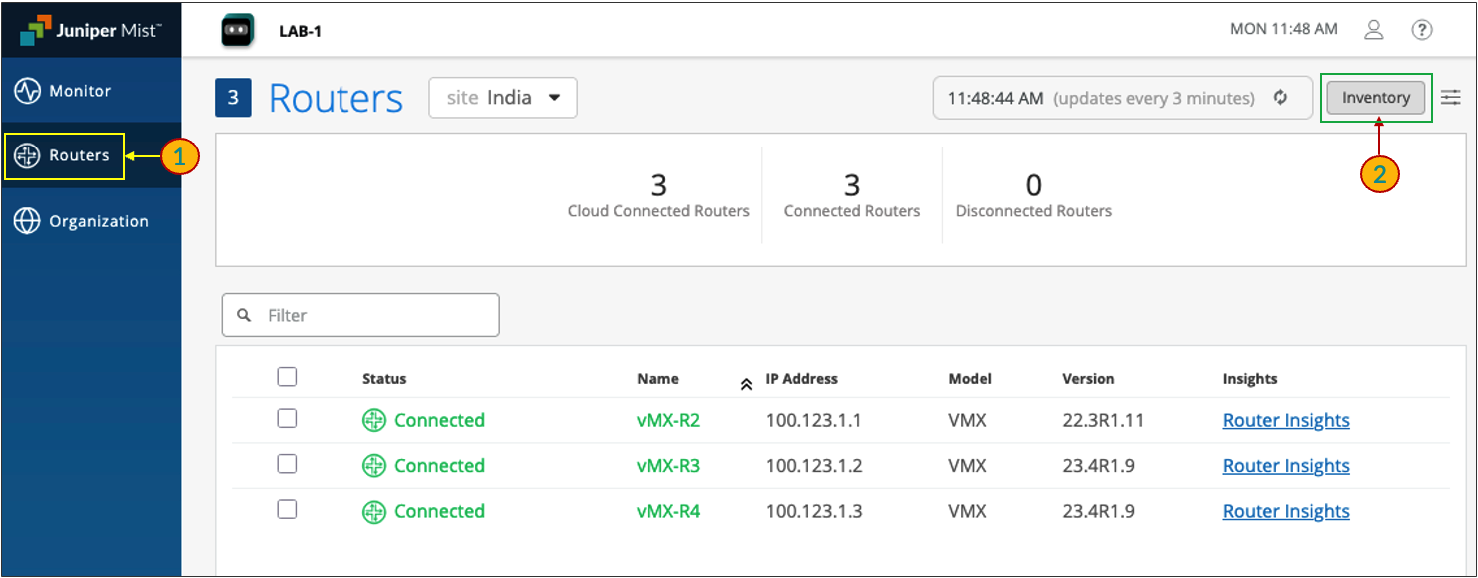Tick the checkbox for vMX-R3
The width and height of the screenshot is (1478, 578).
click(x=287, y=464)
